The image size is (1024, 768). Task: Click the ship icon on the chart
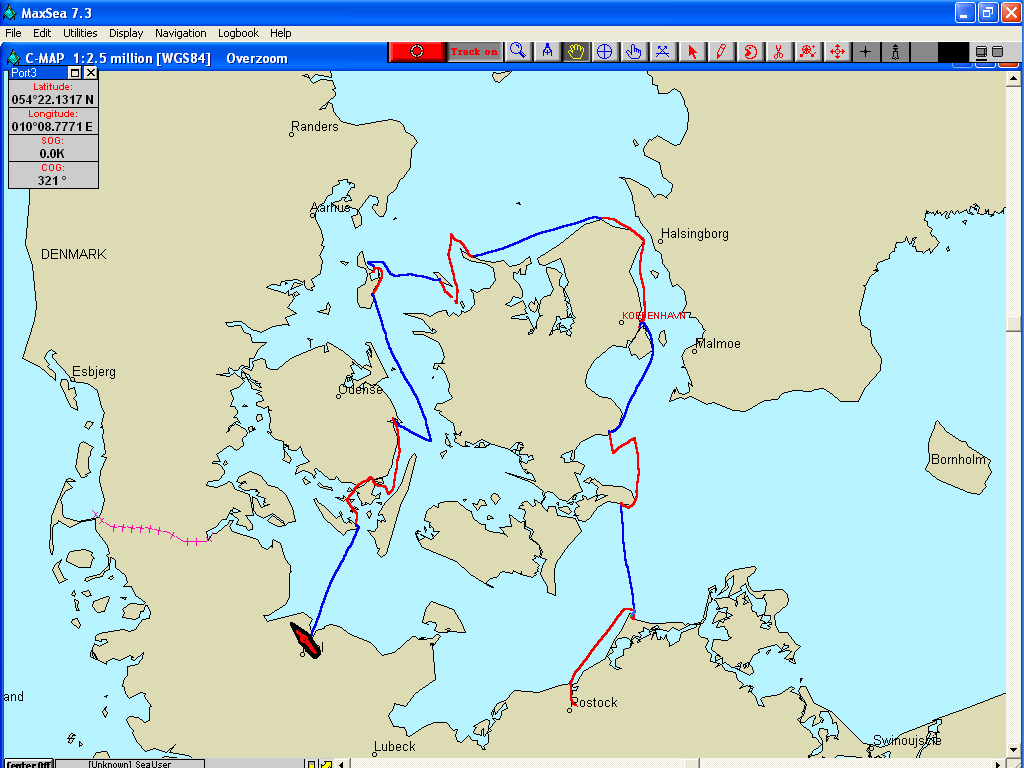coord(304,638)
